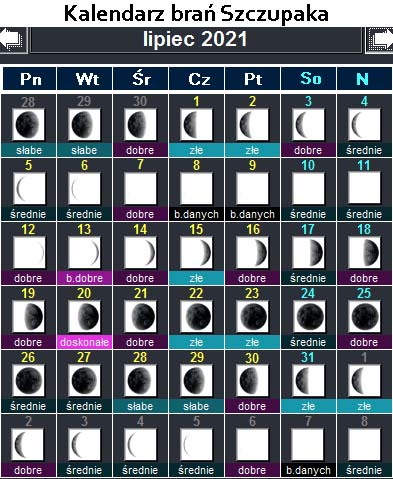Select the So weekday column header
This screenshot has height=479, width=393.
[308, 79]
